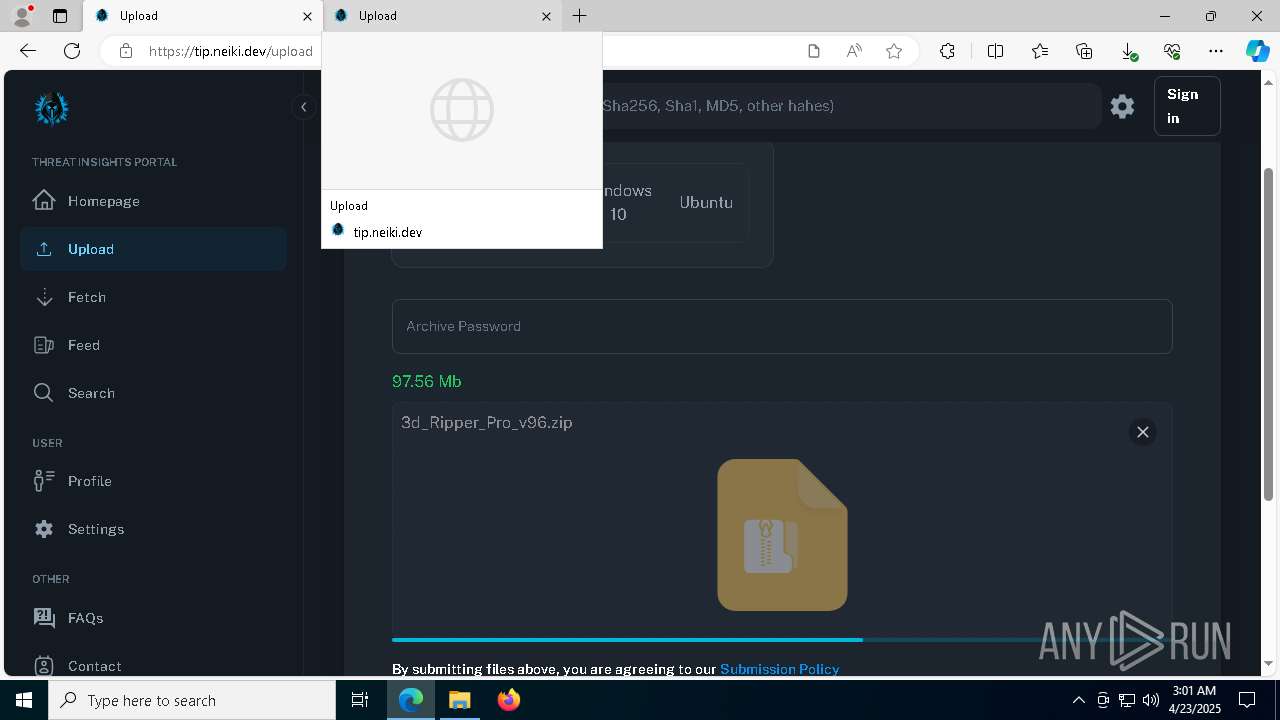The width and height of the screenshot is (1280, 720).
Task: Select Upload in the sidebar
Action: pyautogui.click(x=153, y=249)
